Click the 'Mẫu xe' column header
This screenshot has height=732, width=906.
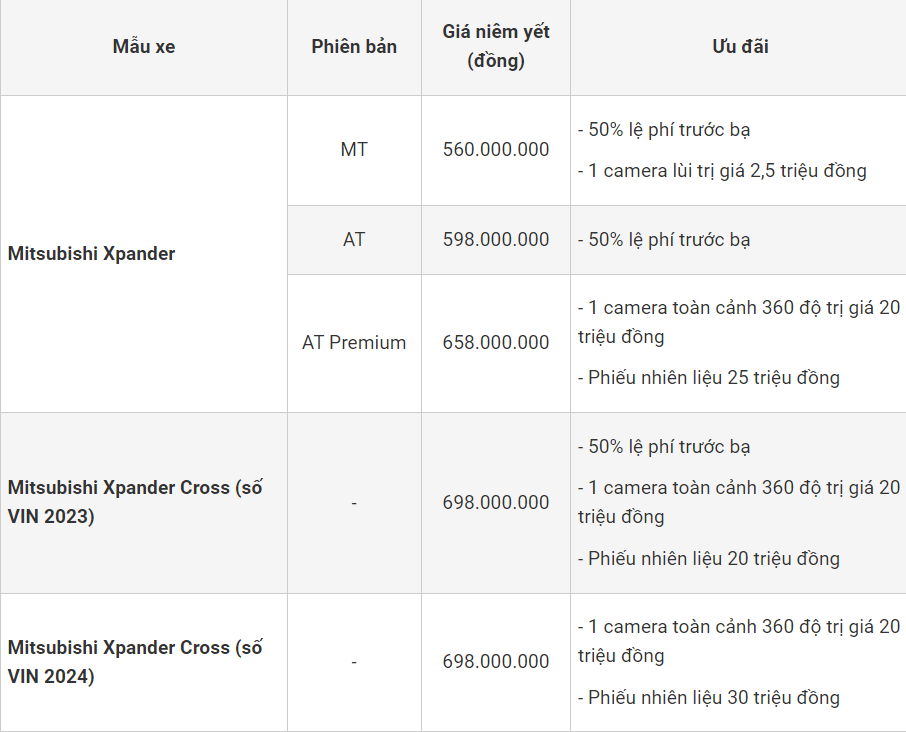click(143, 47)
